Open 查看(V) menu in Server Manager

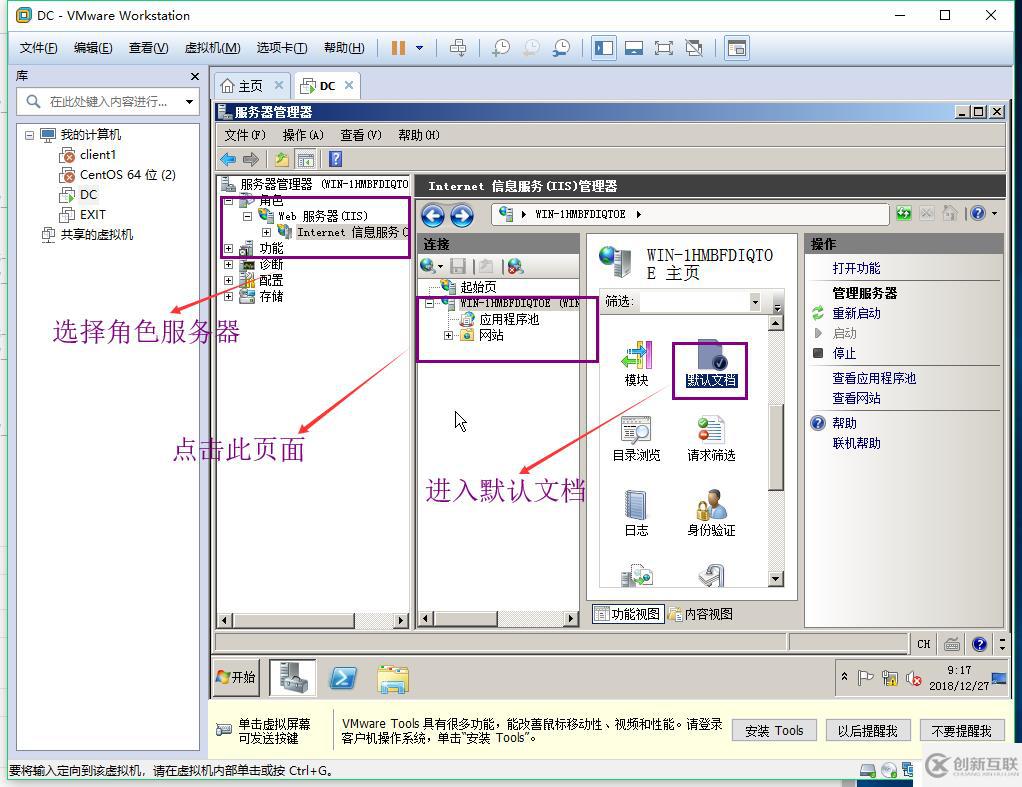[x=360, y=135]
